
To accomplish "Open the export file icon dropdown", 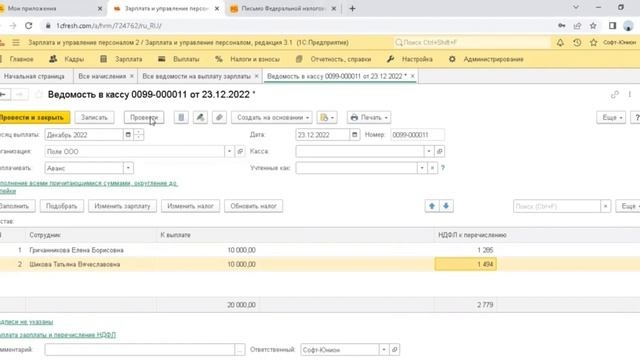I will tap(327, 118).
